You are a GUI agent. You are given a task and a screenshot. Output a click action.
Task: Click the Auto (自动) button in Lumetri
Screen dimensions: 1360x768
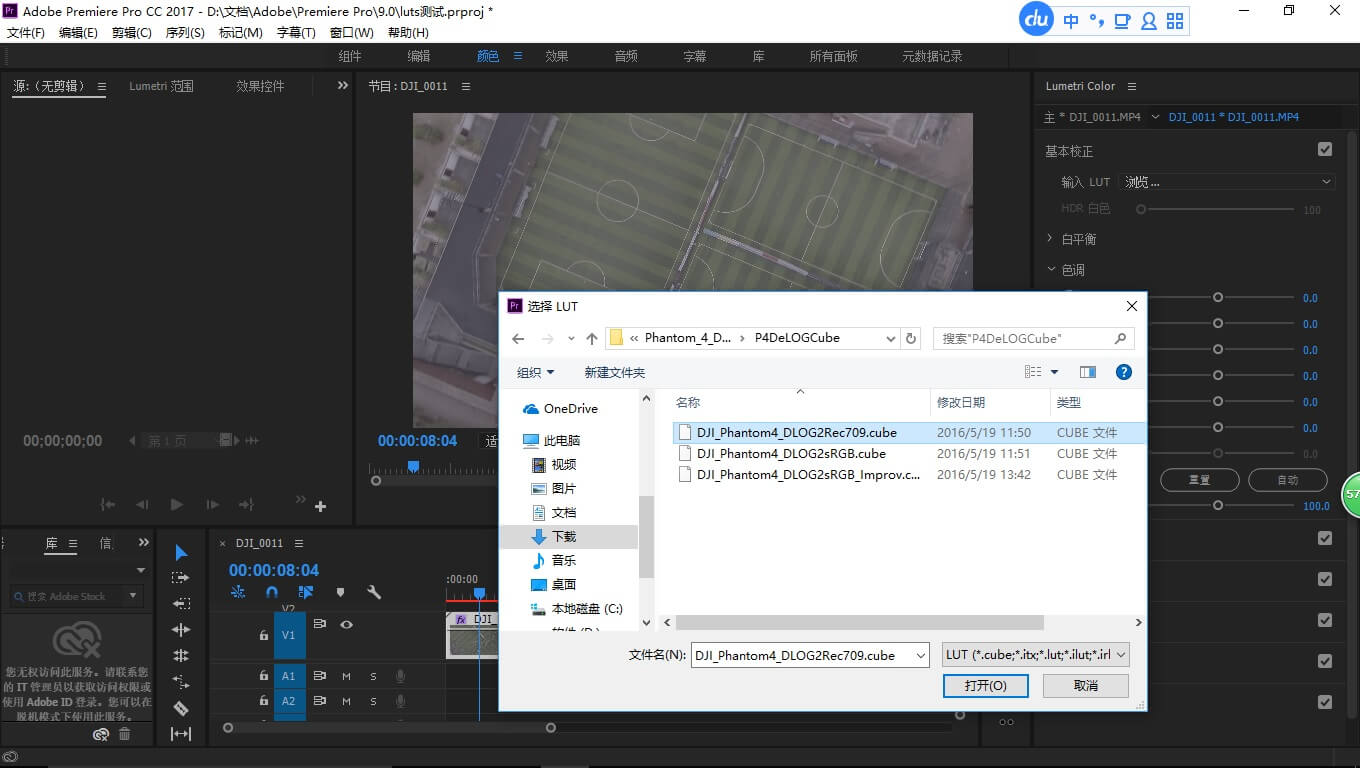[x=1288, y=480]
